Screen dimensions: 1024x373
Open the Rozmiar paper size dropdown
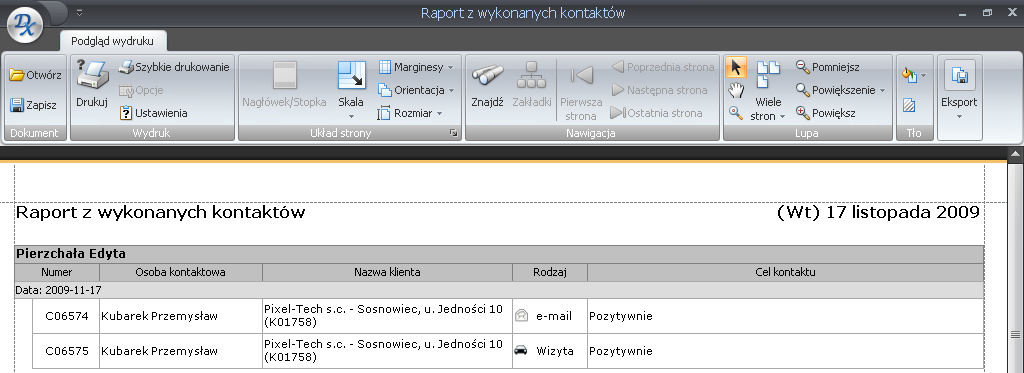point(410,113)
